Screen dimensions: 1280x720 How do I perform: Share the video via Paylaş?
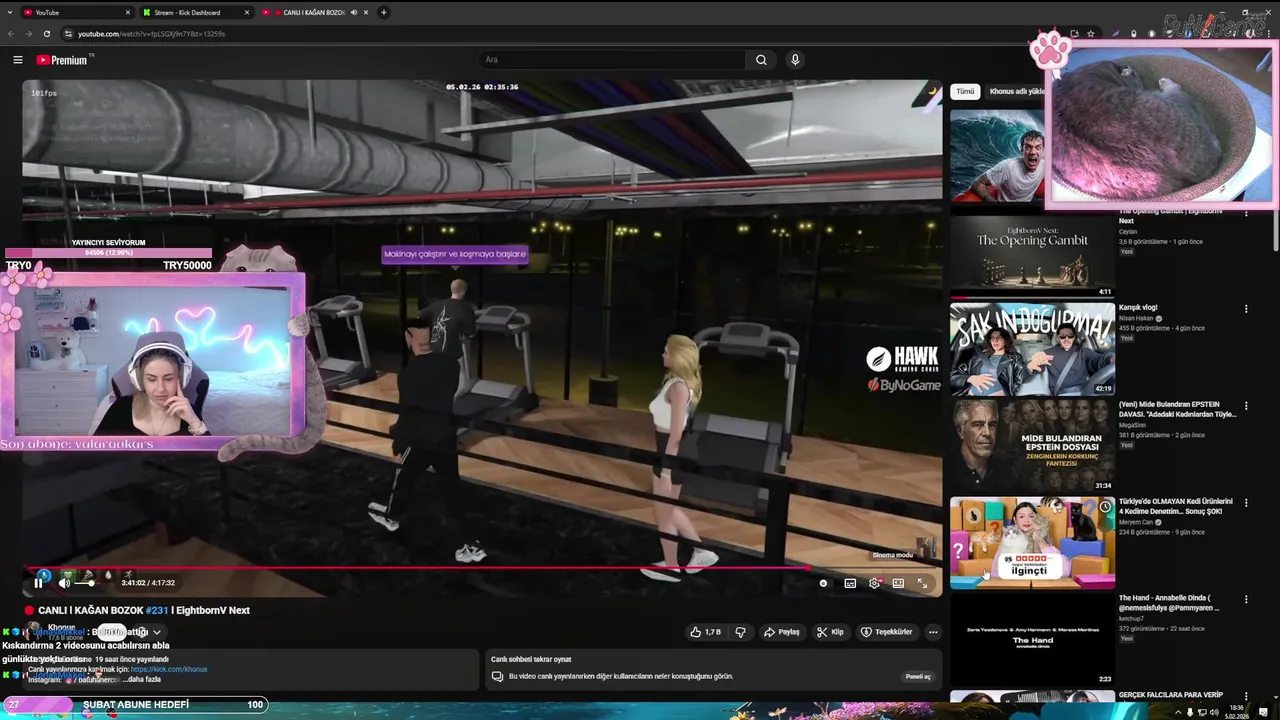click(x=781, y=632)
